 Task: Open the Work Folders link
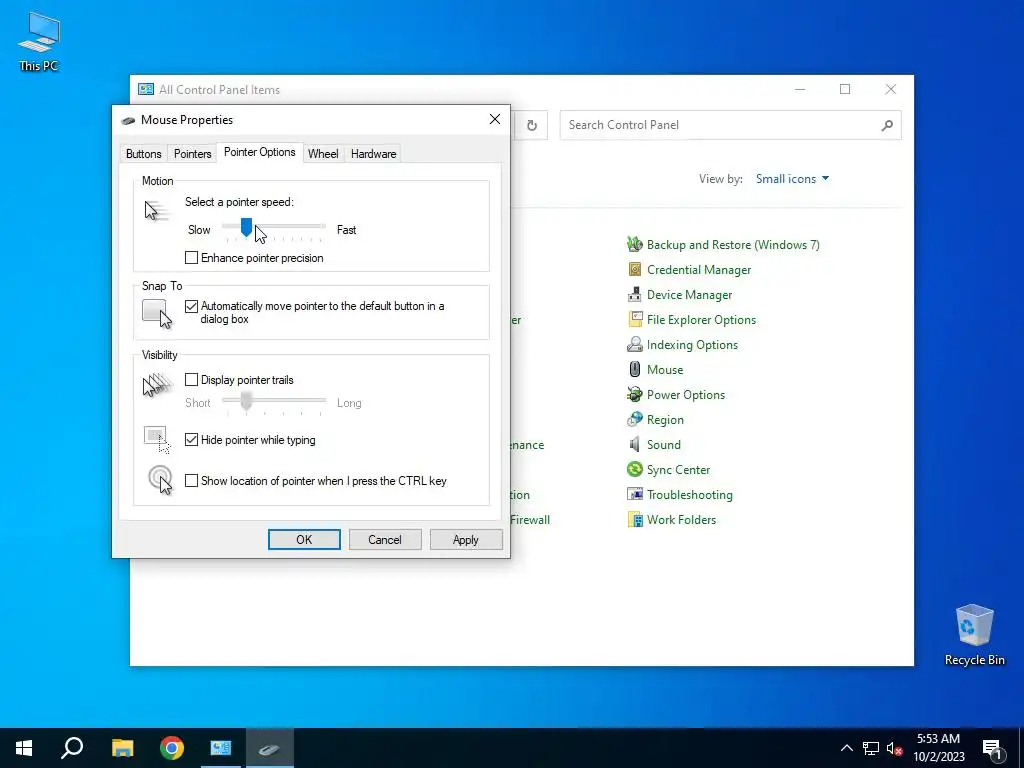pyautogui.click(x=681, y=520)
